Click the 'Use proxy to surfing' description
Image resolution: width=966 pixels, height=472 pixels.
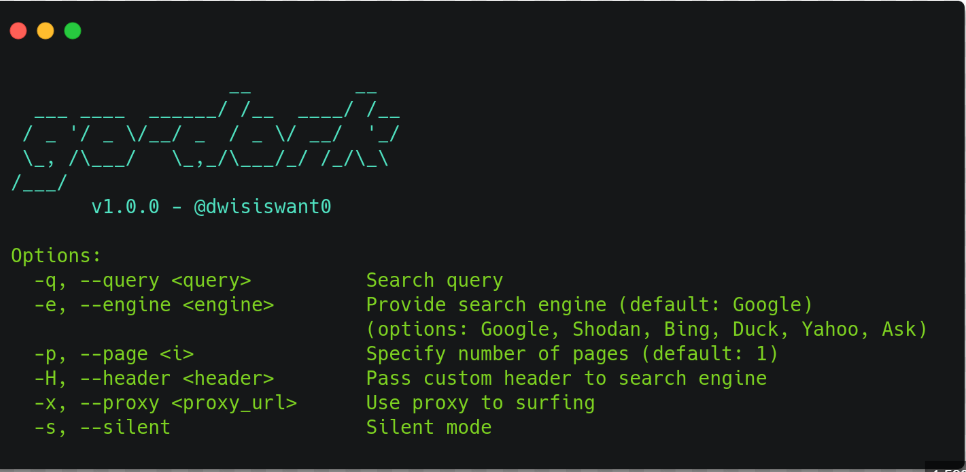pos(480,403)
